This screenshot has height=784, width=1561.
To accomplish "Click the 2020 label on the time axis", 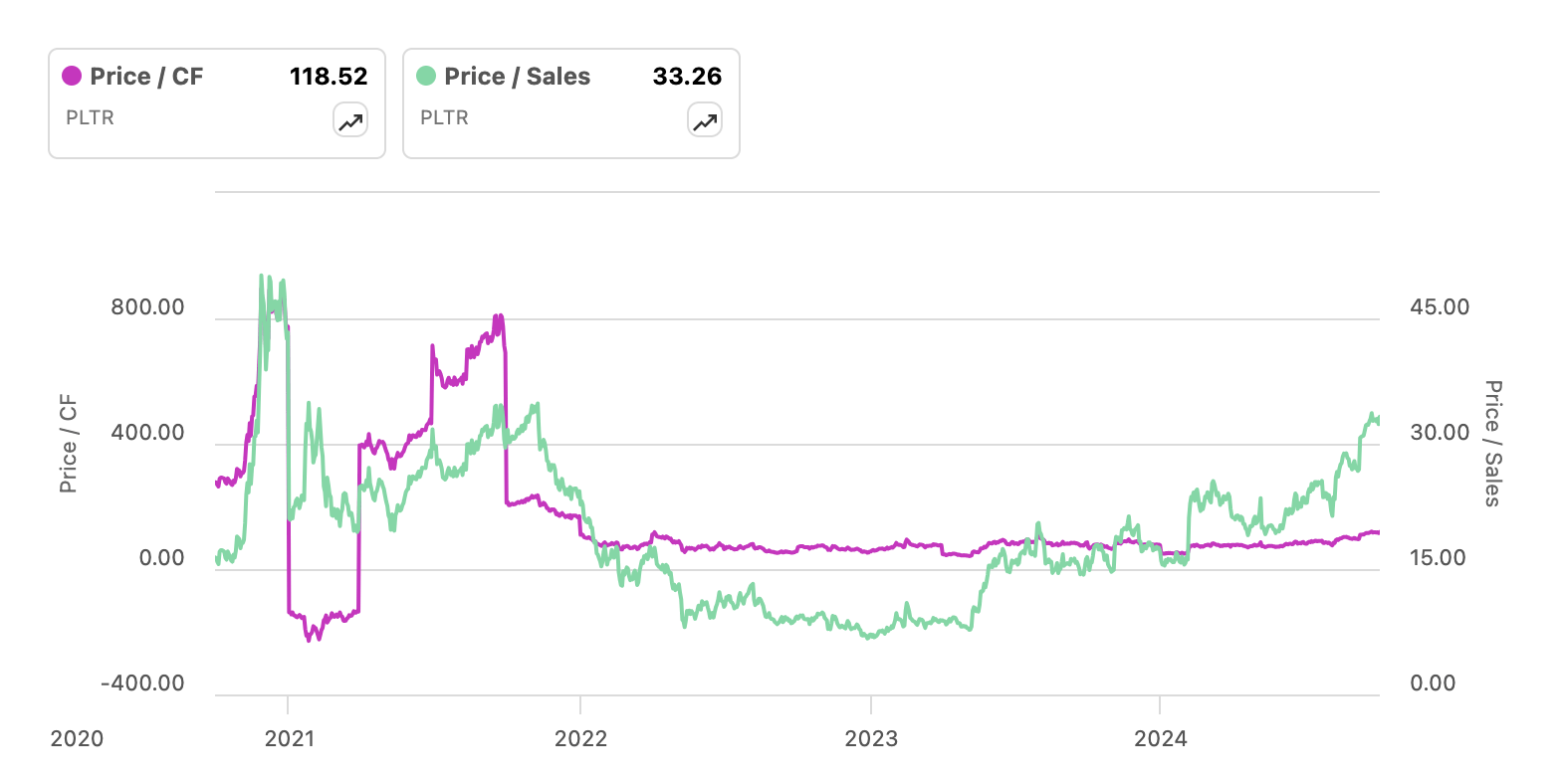I will [77, 738].
